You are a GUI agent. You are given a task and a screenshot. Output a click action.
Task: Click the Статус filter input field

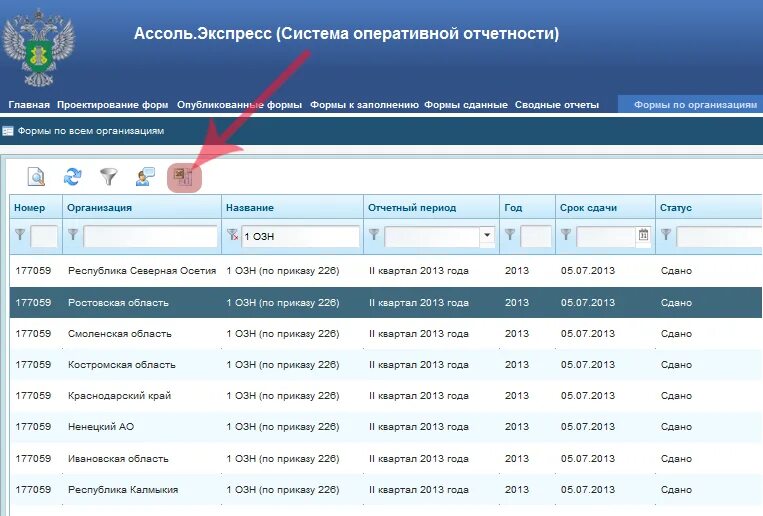coord(720,236)
